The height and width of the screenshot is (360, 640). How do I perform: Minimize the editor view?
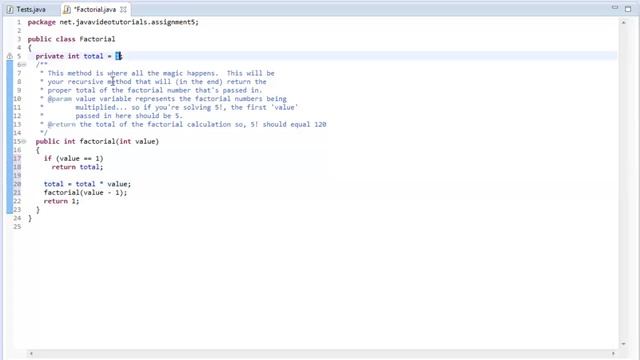pos(615,8)
